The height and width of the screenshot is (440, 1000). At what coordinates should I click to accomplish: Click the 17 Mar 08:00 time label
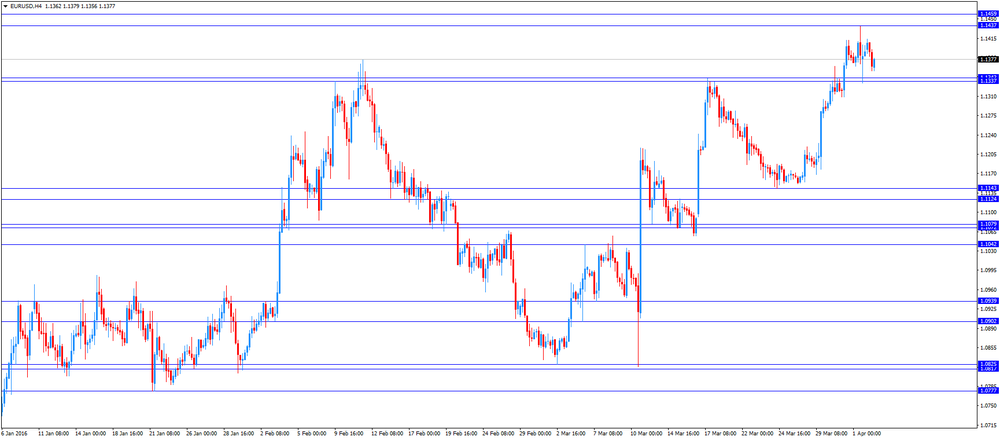click(721, 434)
